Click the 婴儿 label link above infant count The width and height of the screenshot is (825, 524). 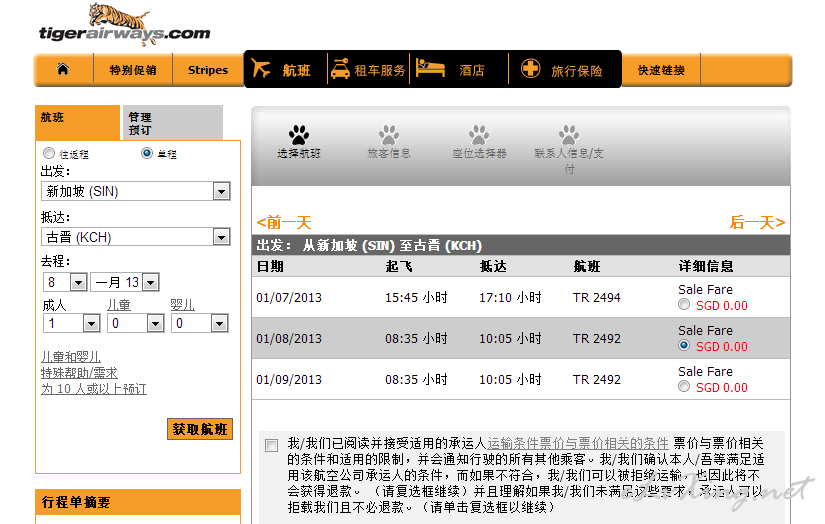click(183, 305)
